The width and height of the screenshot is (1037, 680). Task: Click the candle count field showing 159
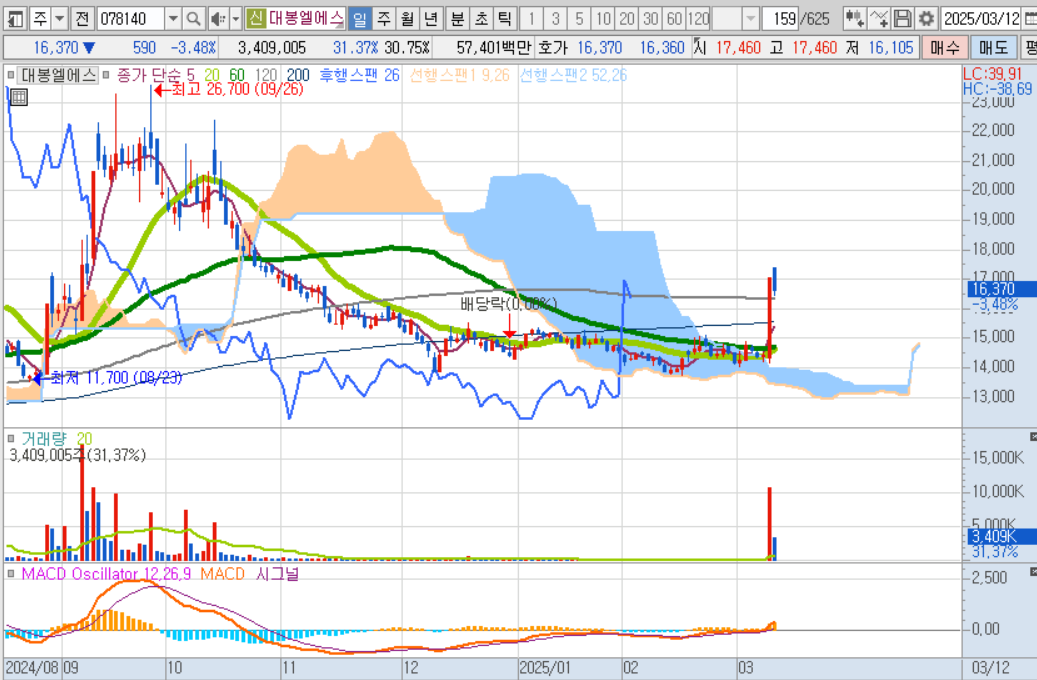coord(780,19)
